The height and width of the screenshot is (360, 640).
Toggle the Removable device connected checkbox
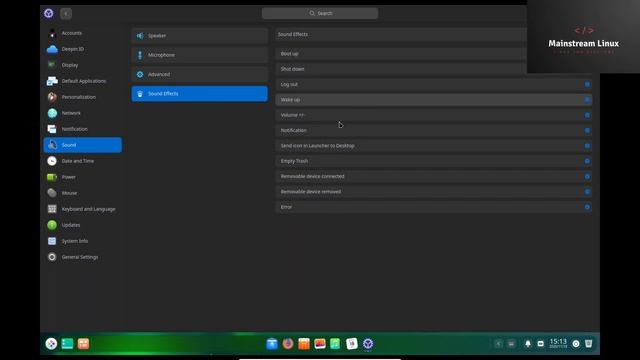(x=587, y=176)
